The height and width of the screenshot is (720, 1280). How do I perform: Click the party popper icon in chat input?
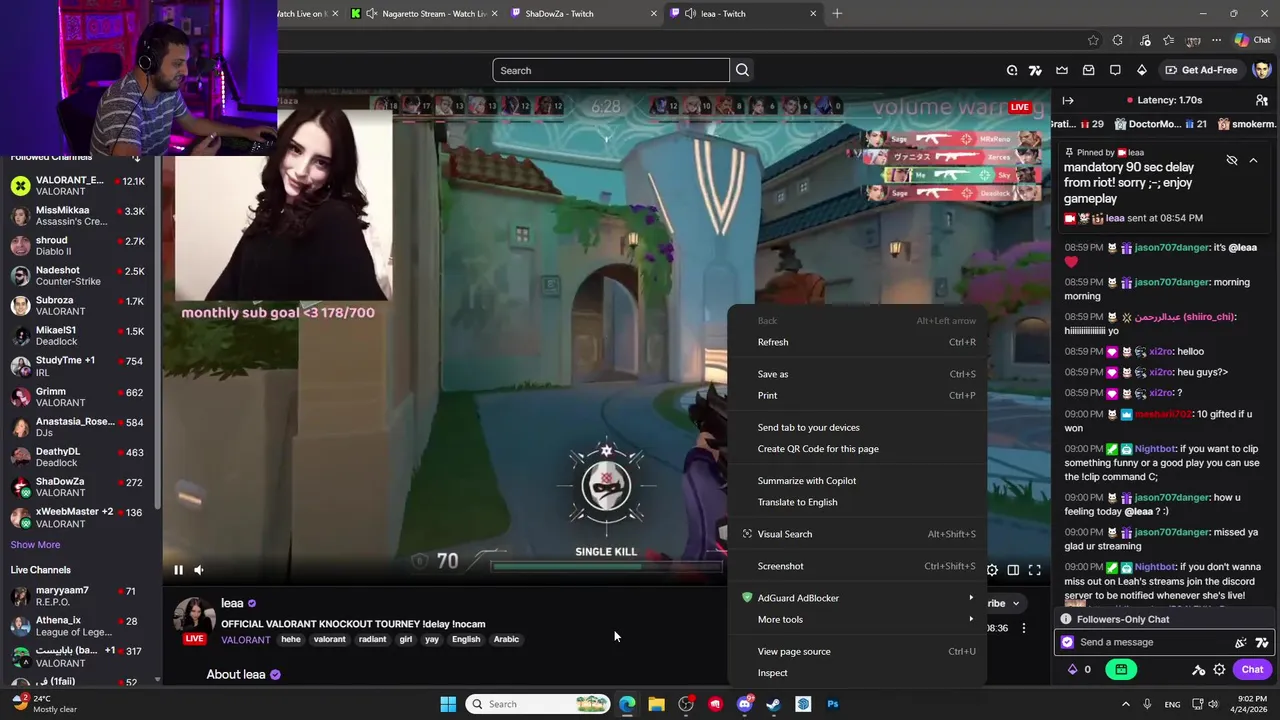[x=1241, y=642]
